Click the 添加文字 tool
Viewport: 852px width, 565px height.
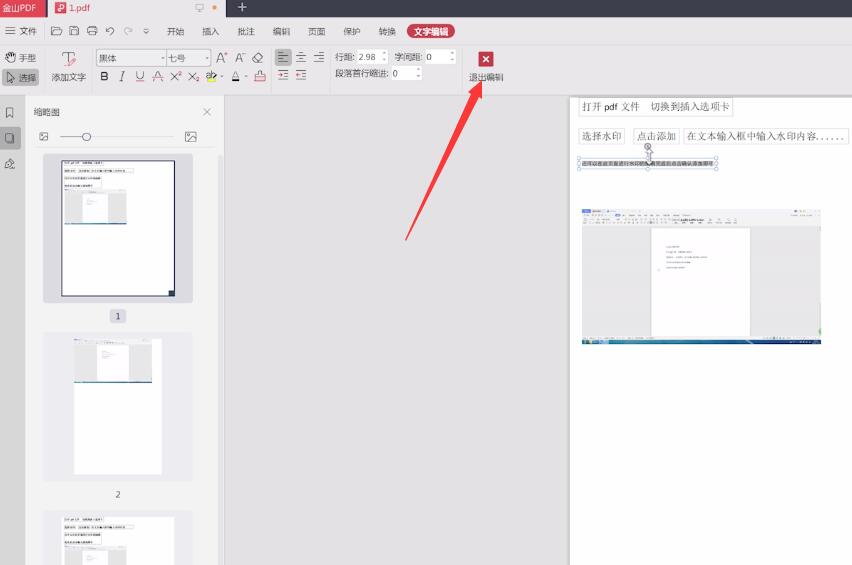(x=68, y=67)
